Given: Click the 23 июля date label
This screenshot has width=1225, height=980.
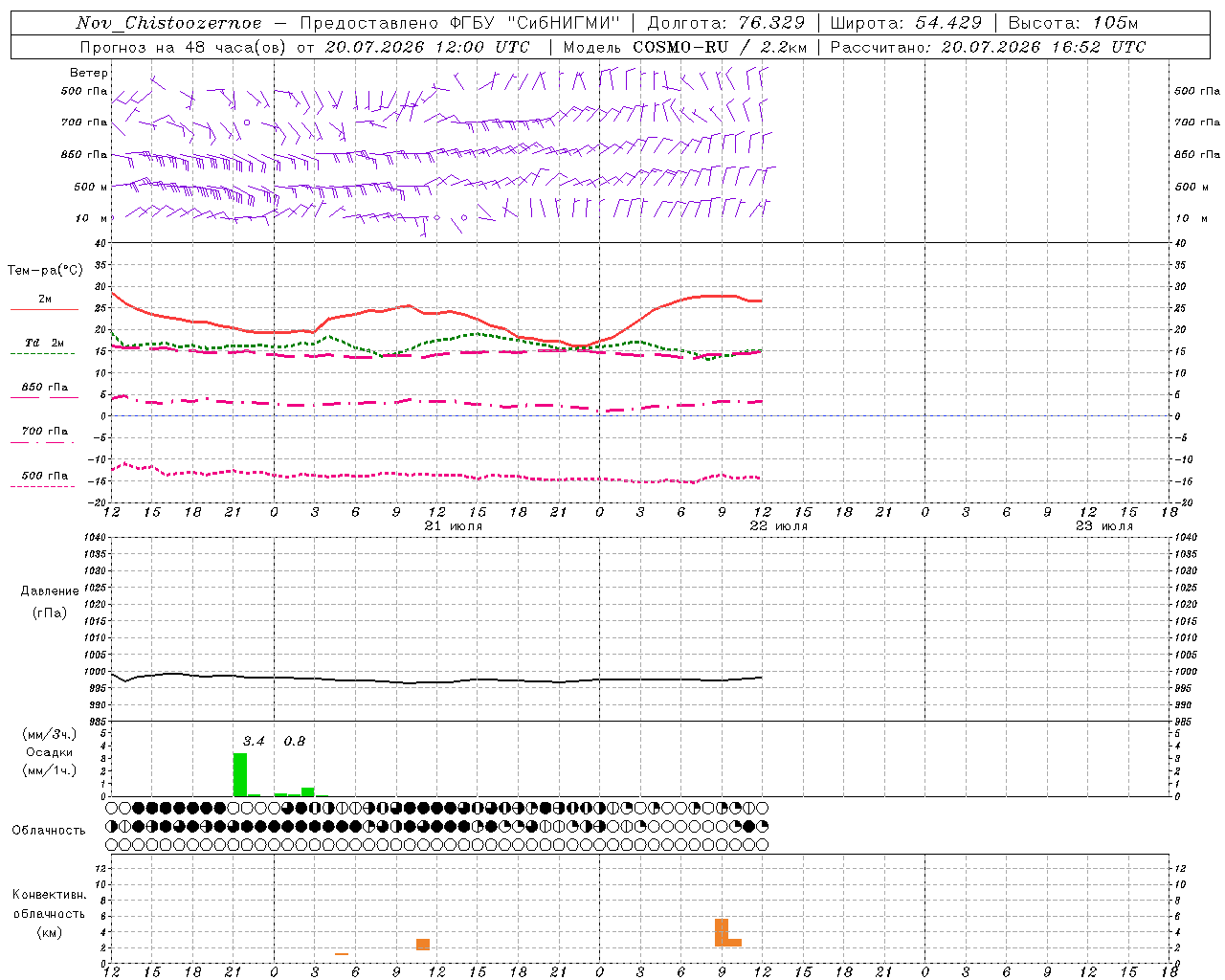Looking at the screenshot, I should point(1104,526).
